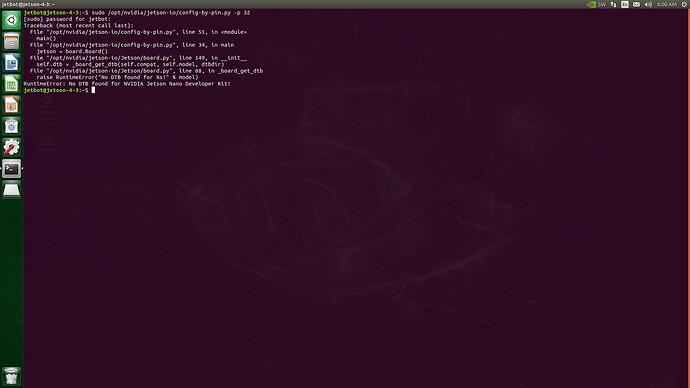Launch LibreOffice Calc from the dock

click(11, 84)
